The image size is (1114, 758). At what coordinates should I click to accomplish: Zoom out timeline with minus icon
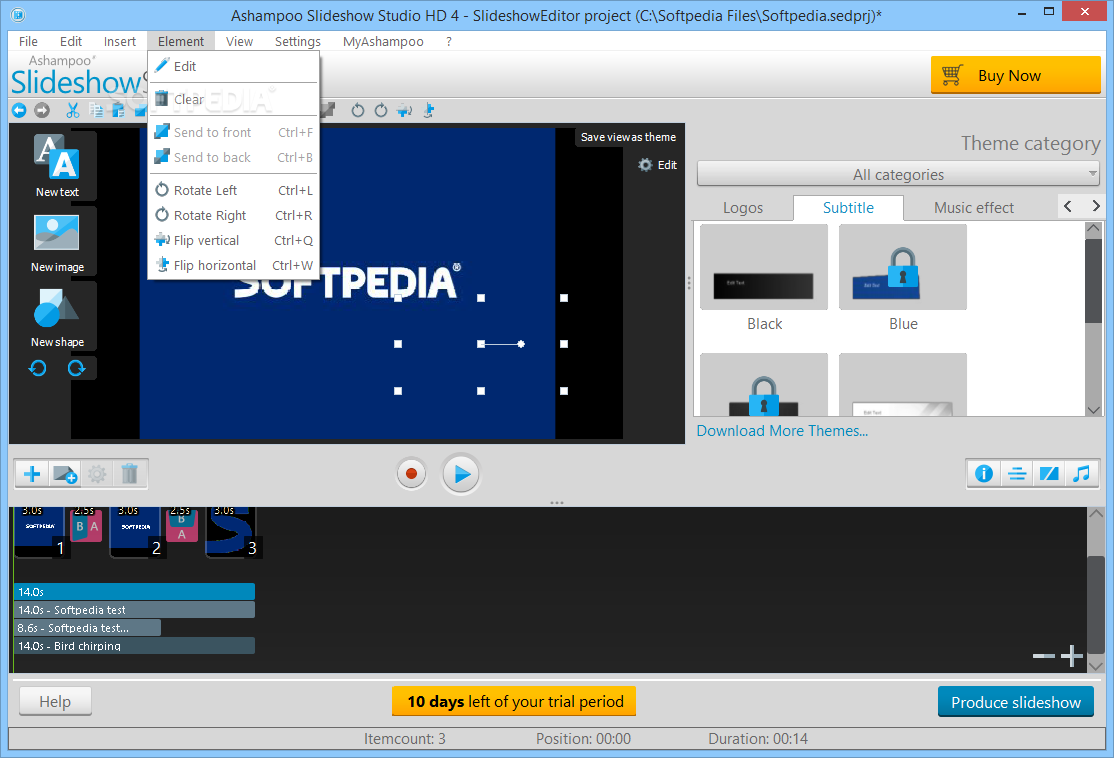pyautogui.click(x=1044, y=656)
